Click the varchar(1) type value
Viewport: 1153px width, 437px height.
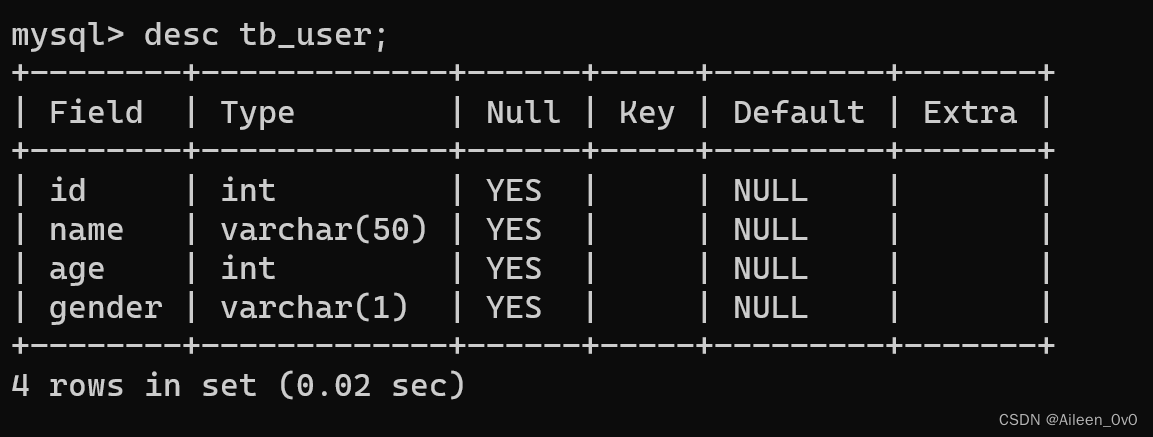tap(314, 307)
